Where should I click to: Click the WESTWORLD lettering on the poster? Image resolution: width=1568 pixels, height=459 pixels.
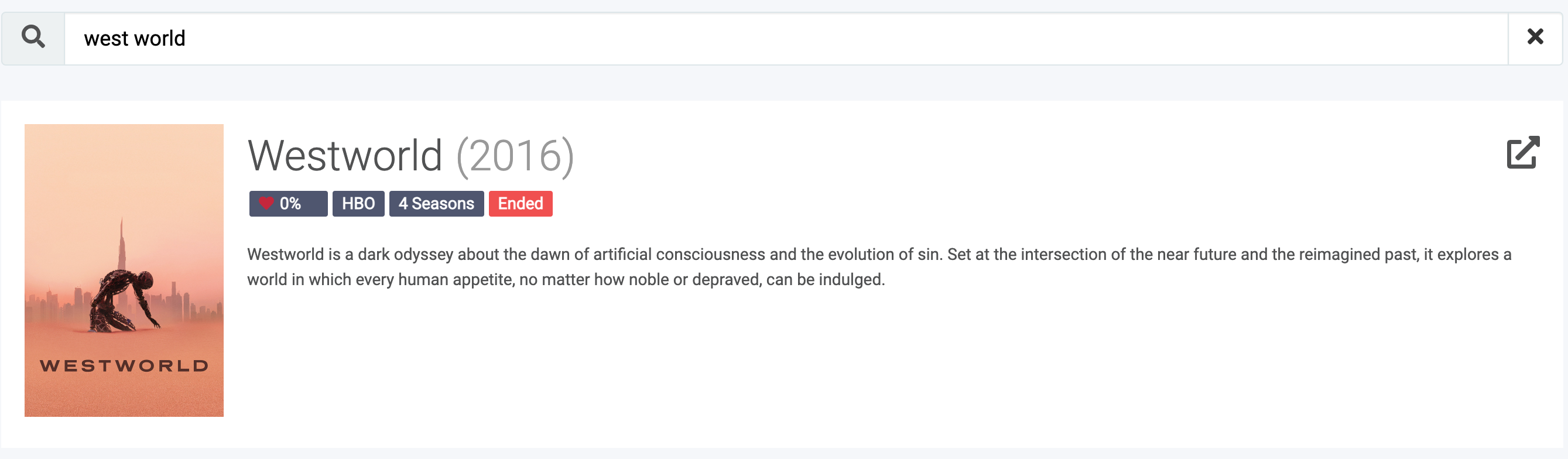coord(124,366)
